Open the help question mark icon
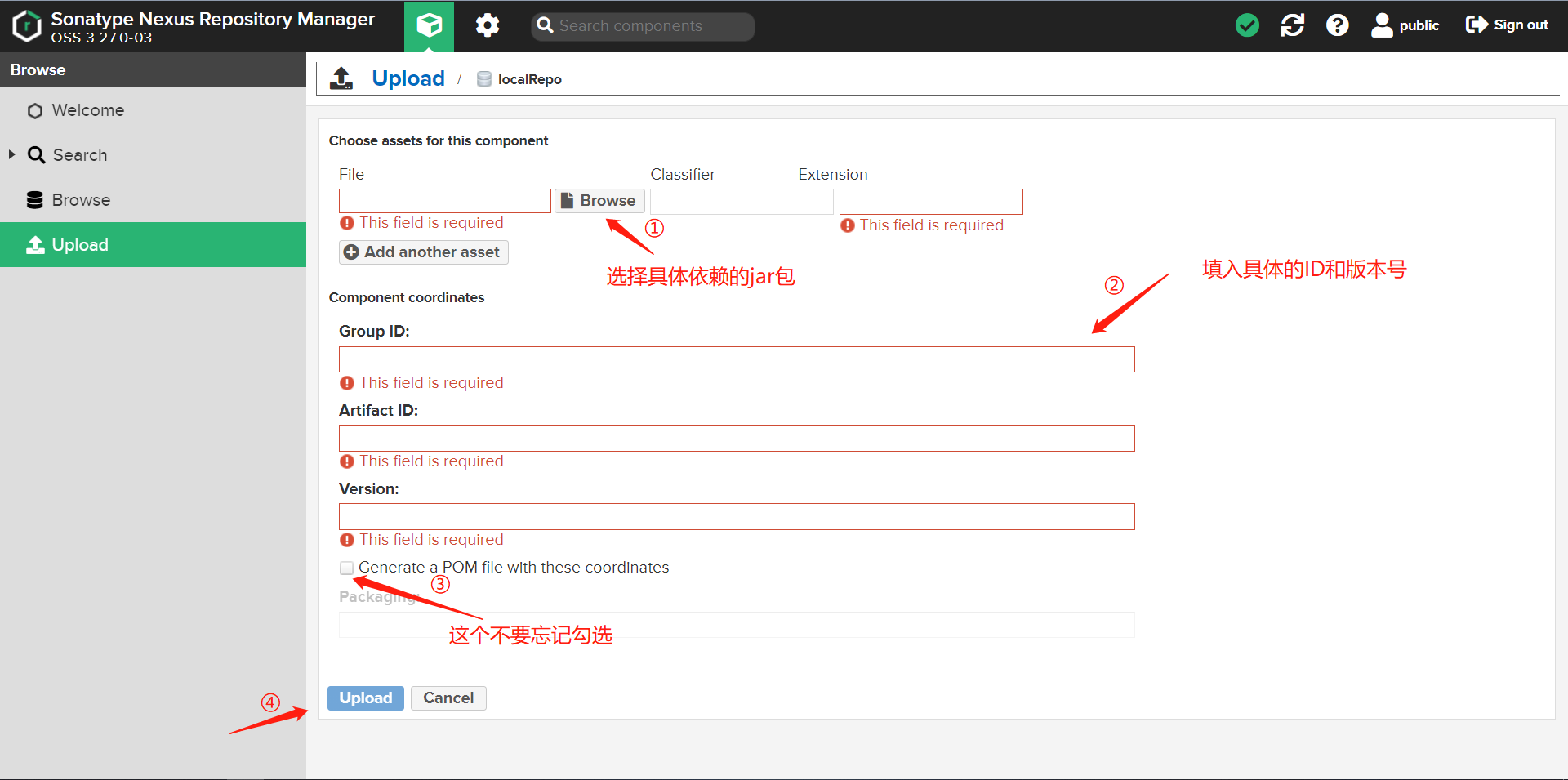This screenshot has height=780, width=1568. click(x=1337, y=25)
